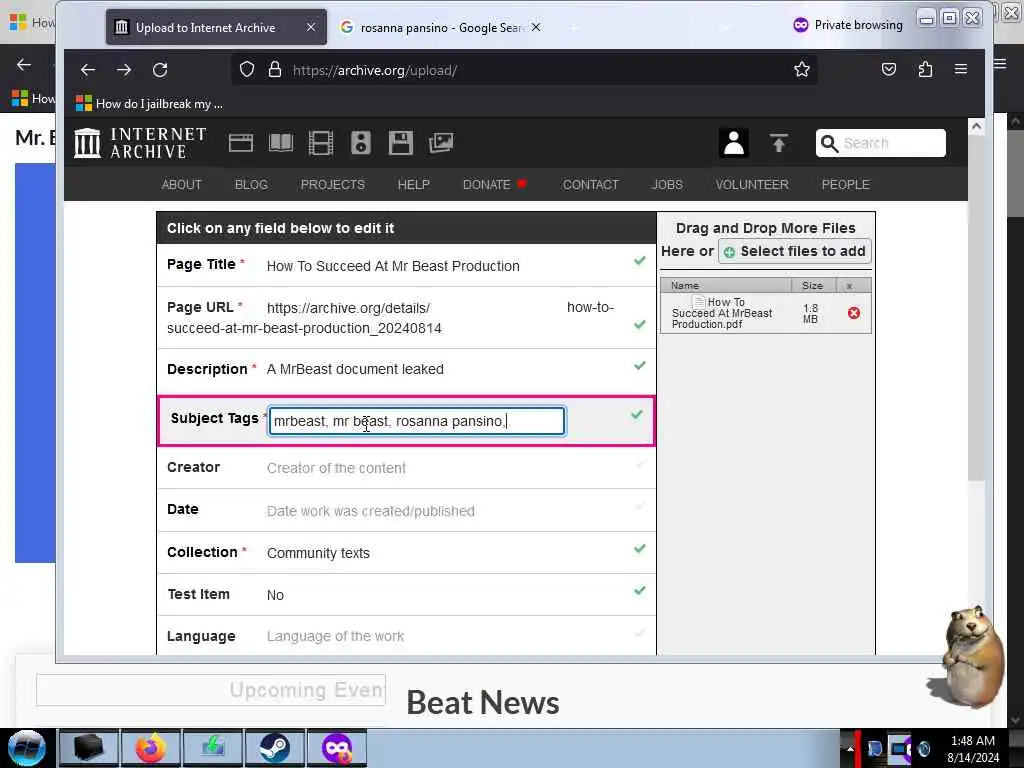The width and height of the screenshot is (1024, 768).
Task: Click the tracking protection shield icon
Action: pos(246,69)
